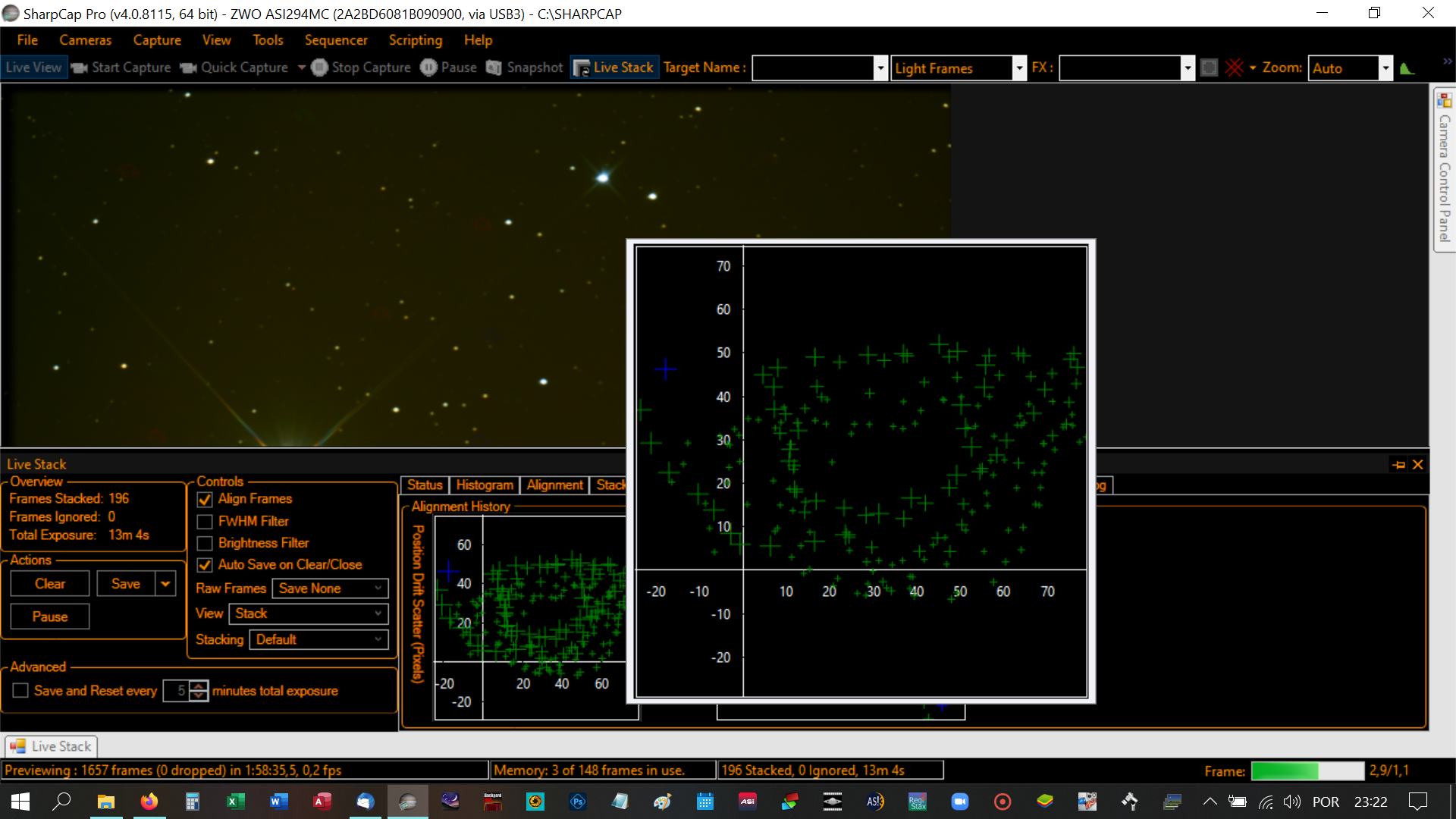The image size is (1456, 819).
Task: Enable the Brightness Filter checkbox
Action: click(x=205, y=544)
